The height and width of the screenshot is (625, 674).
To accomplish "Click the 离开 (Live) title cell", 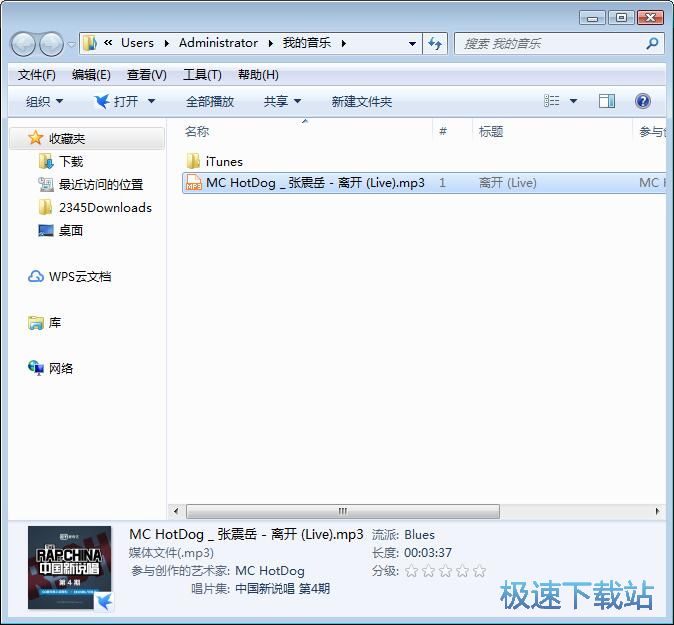I will point(508,183).
